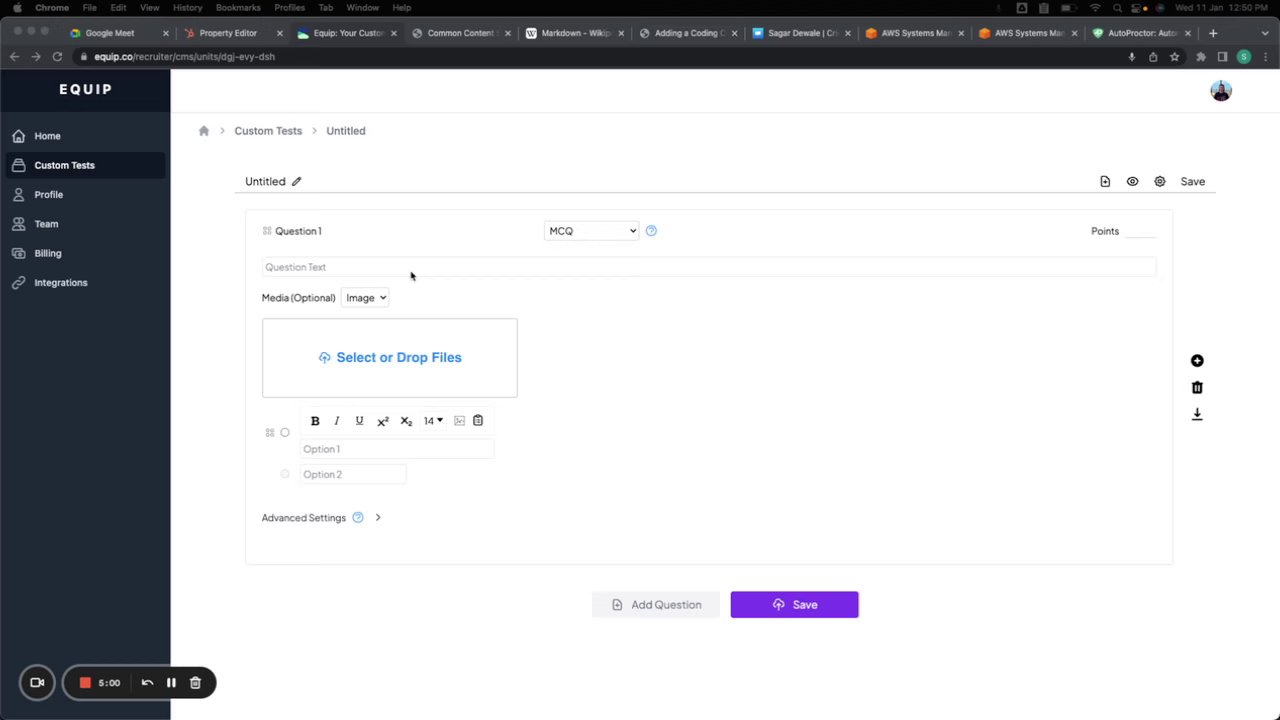Toggle italic formatting in option toolbar

(337, 421)
